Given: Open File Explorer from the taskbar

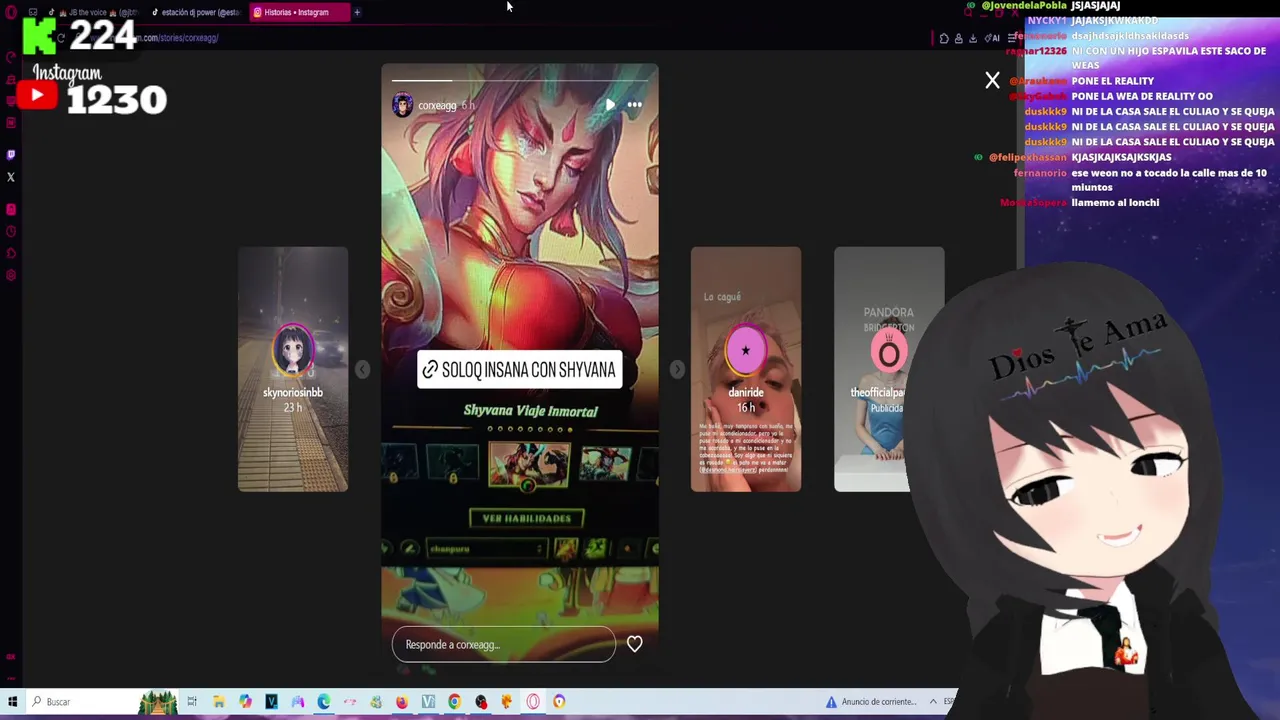Looking at the screenshot, I should click(218, 701).
